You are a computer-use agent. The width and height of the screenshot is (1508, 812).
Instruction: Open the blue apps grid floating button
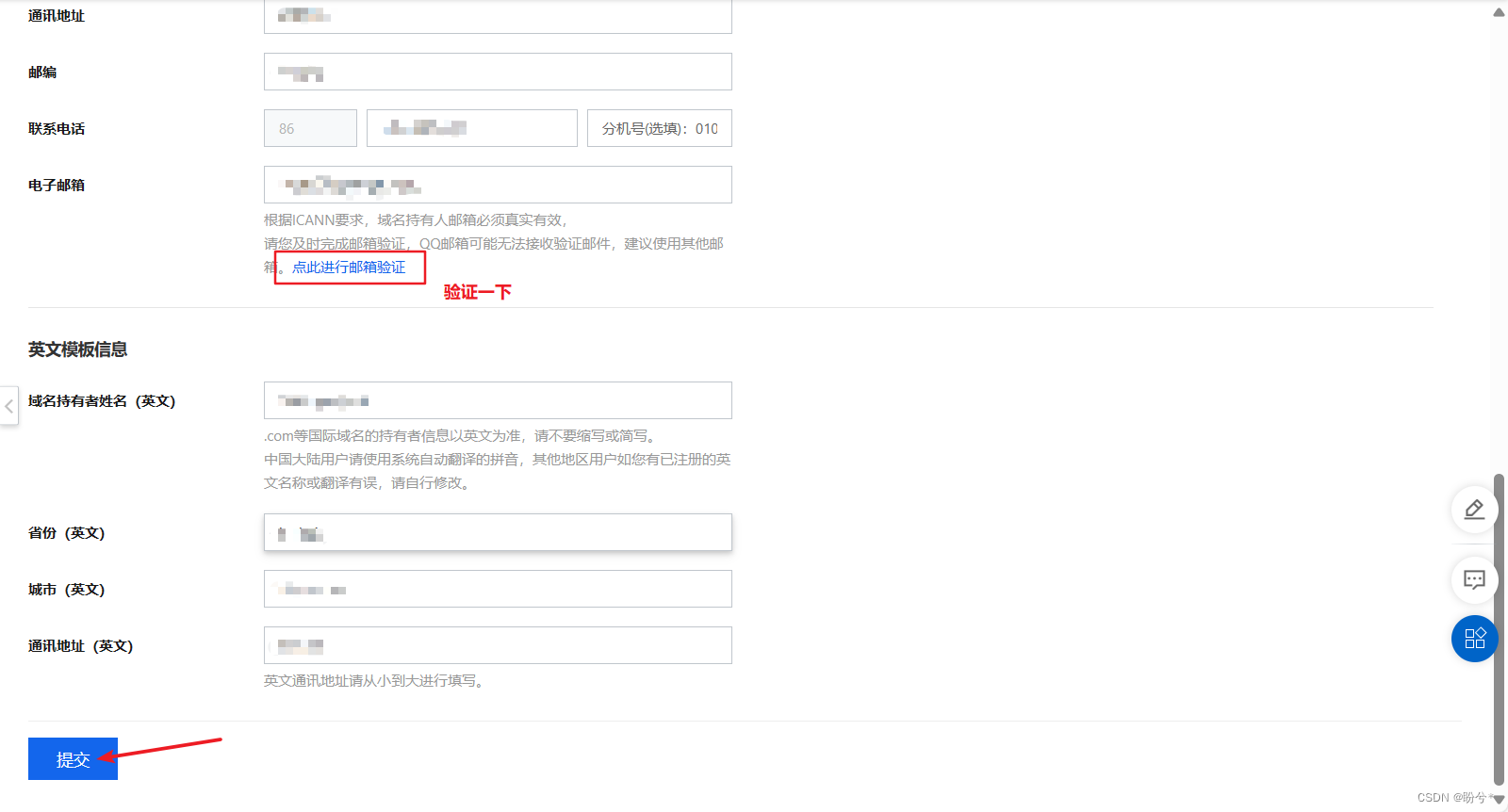tap(1474, 639)
